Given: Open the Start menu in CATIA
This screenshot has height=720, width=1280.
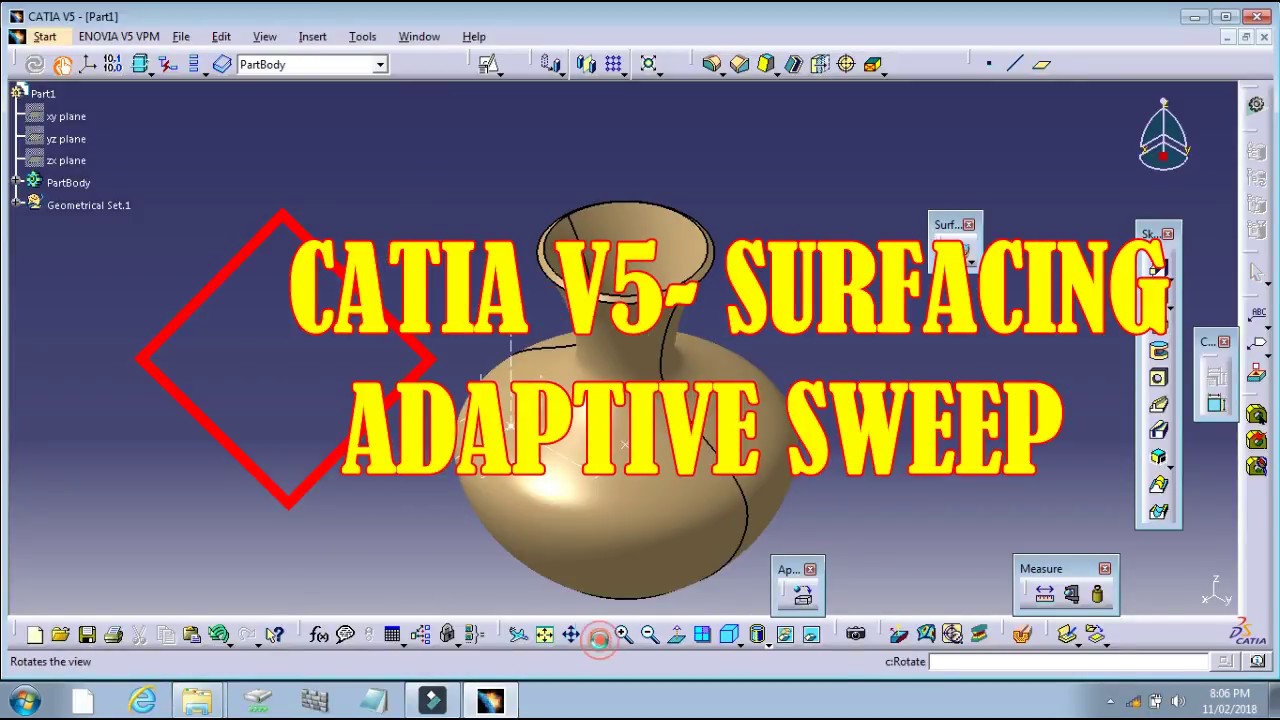Looking at the screenshot, I should click(45, 37).
